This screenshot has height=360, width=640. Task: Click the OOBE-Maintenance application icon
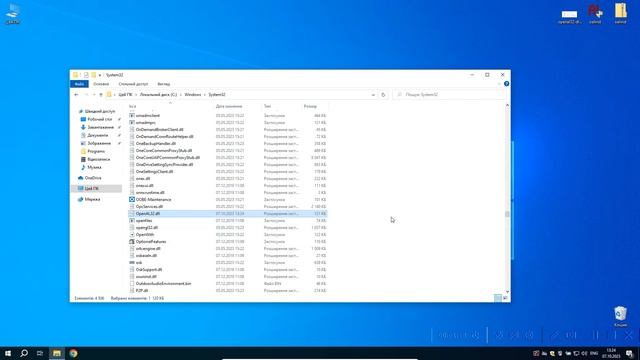(132, 200)
